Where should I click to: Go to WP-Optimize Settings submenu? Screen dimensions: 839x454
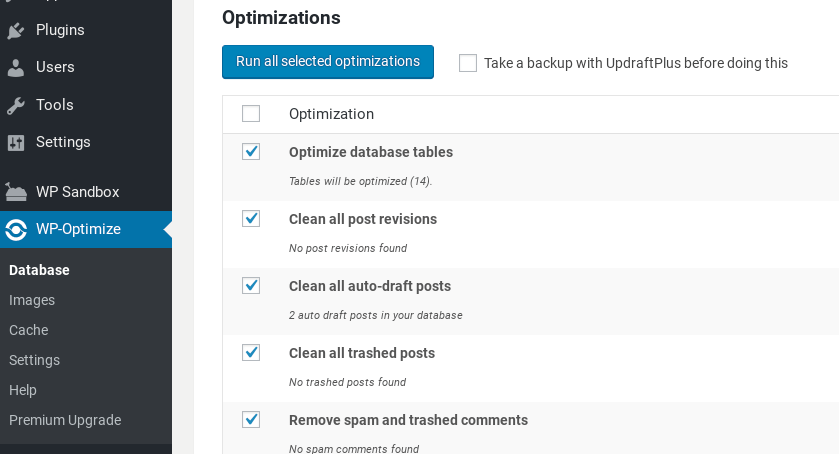pos(34,360)
